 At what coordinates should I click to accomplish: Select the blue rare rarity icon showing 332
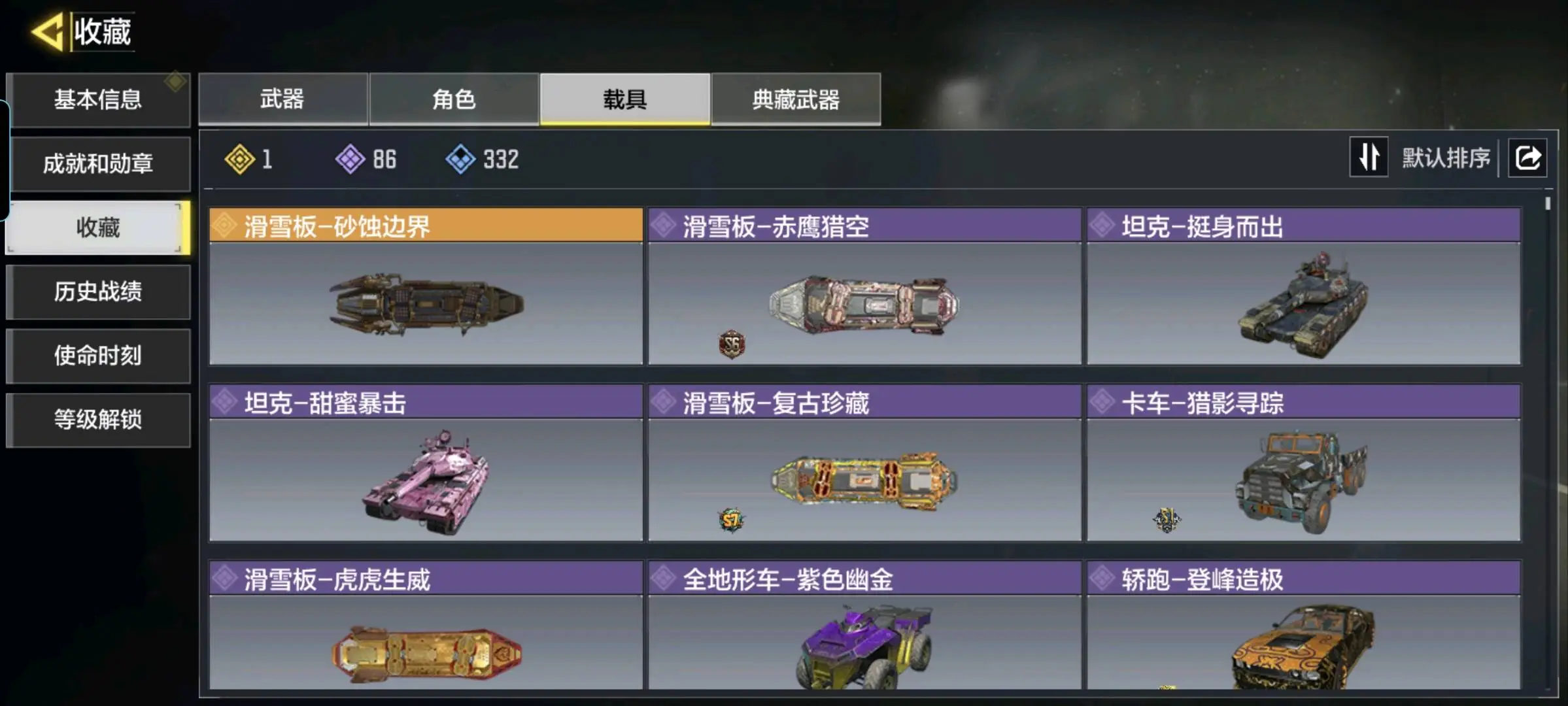[x=460, y=159]
